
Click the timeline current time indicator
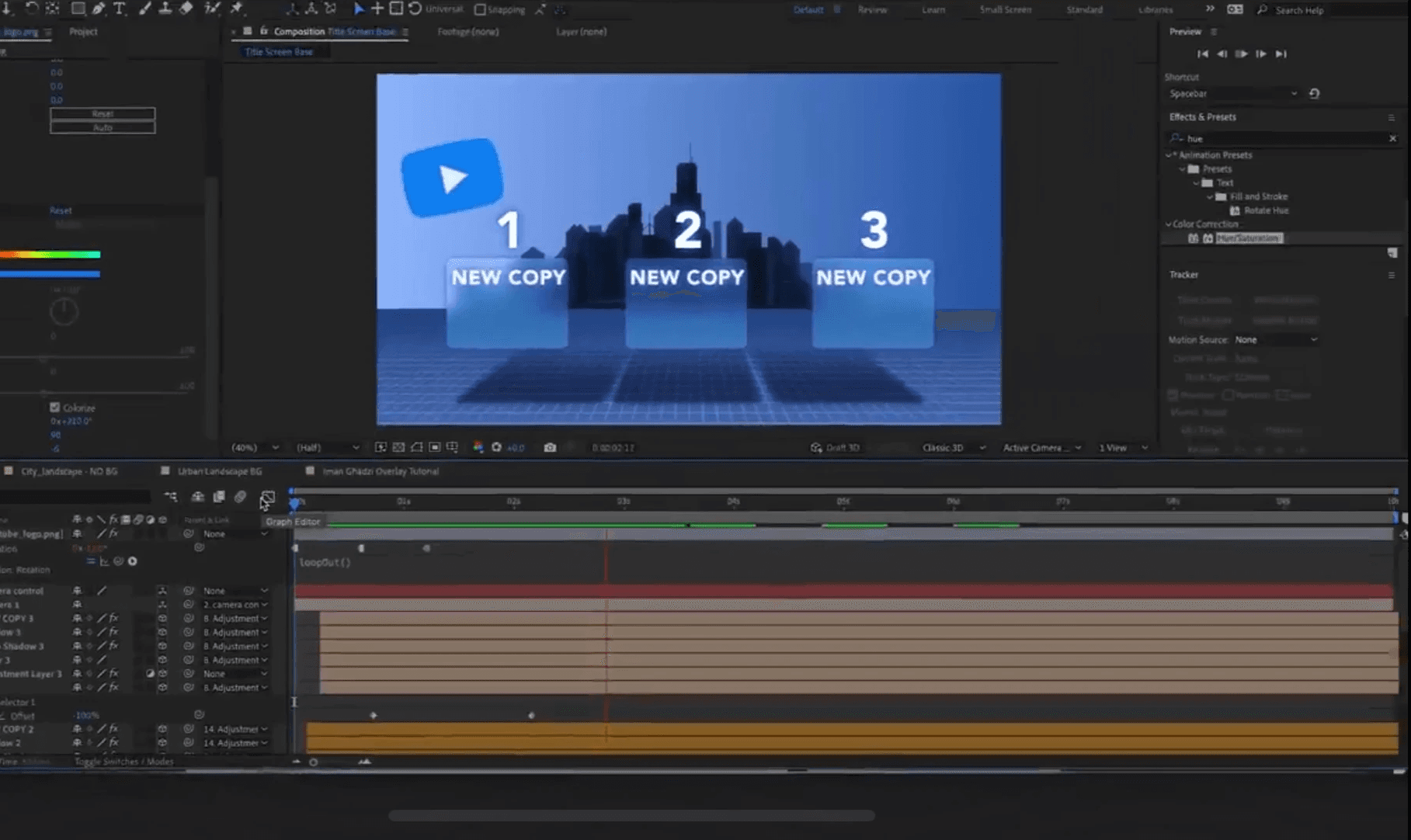[295, 503]
